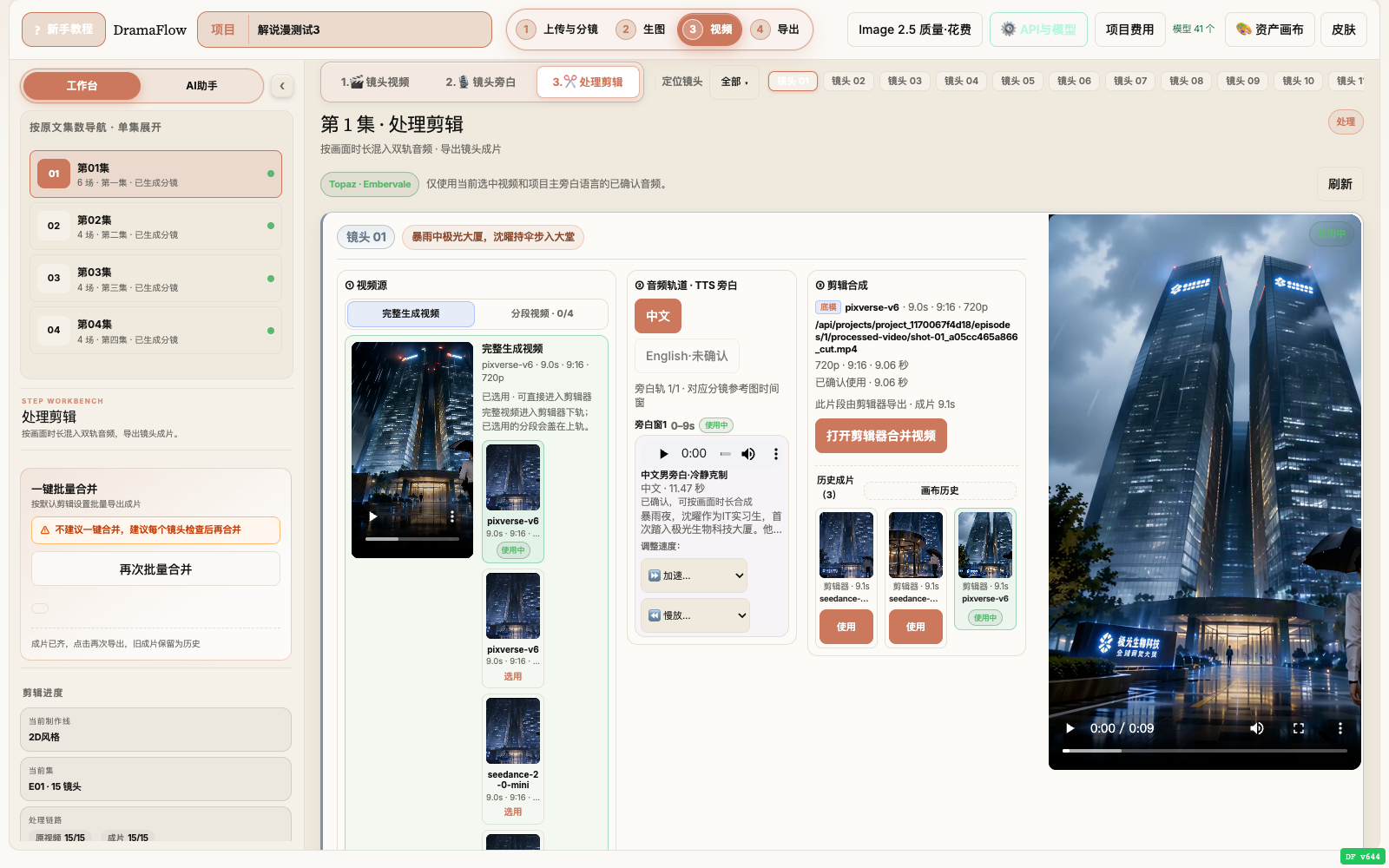This screenshot has width=1389, height=868.
Task: Open narration audio player options menu
Action: [x=775, y=453]
